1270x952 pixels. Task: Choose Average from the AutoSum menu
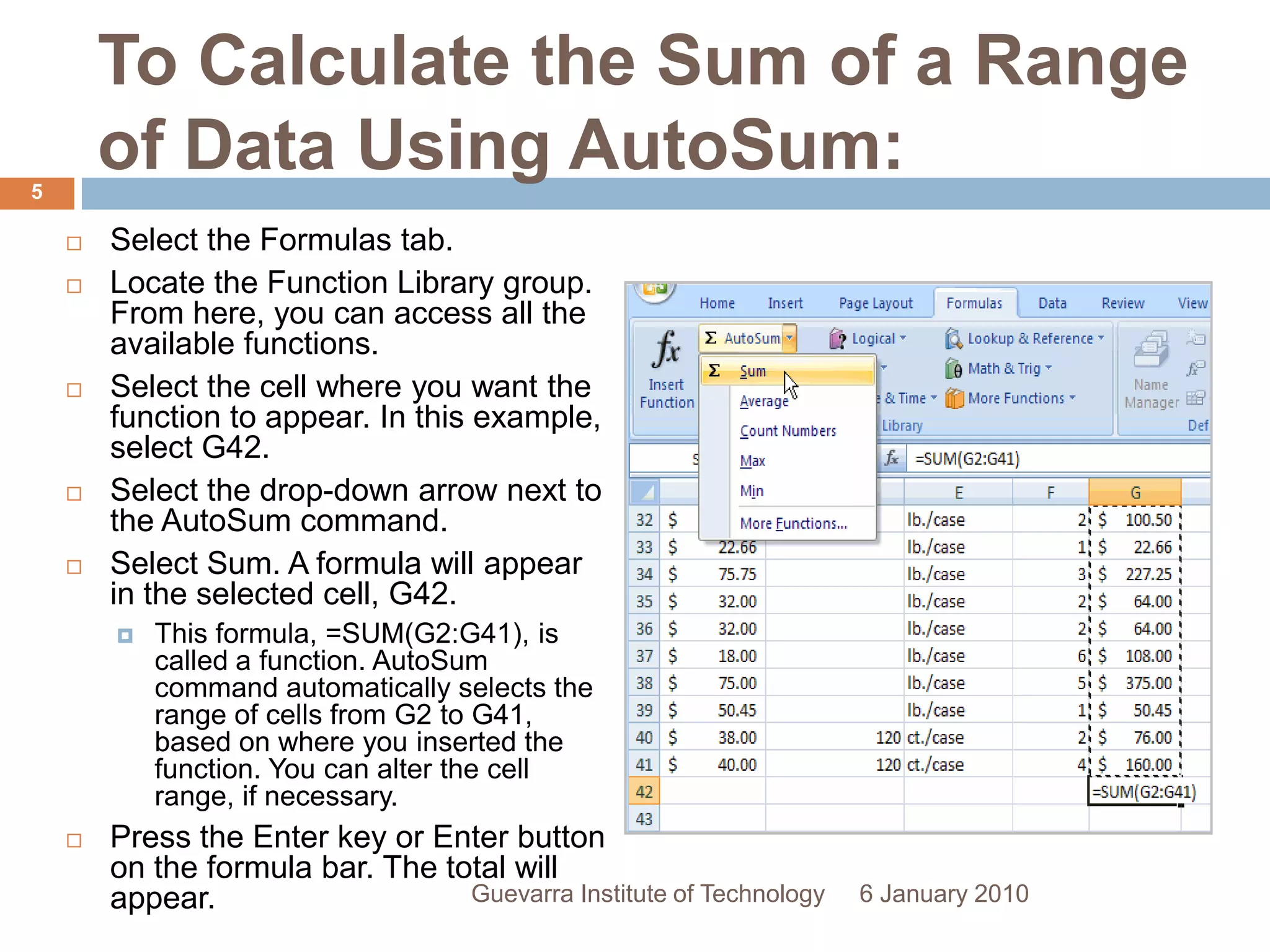[x=763, y=402]
